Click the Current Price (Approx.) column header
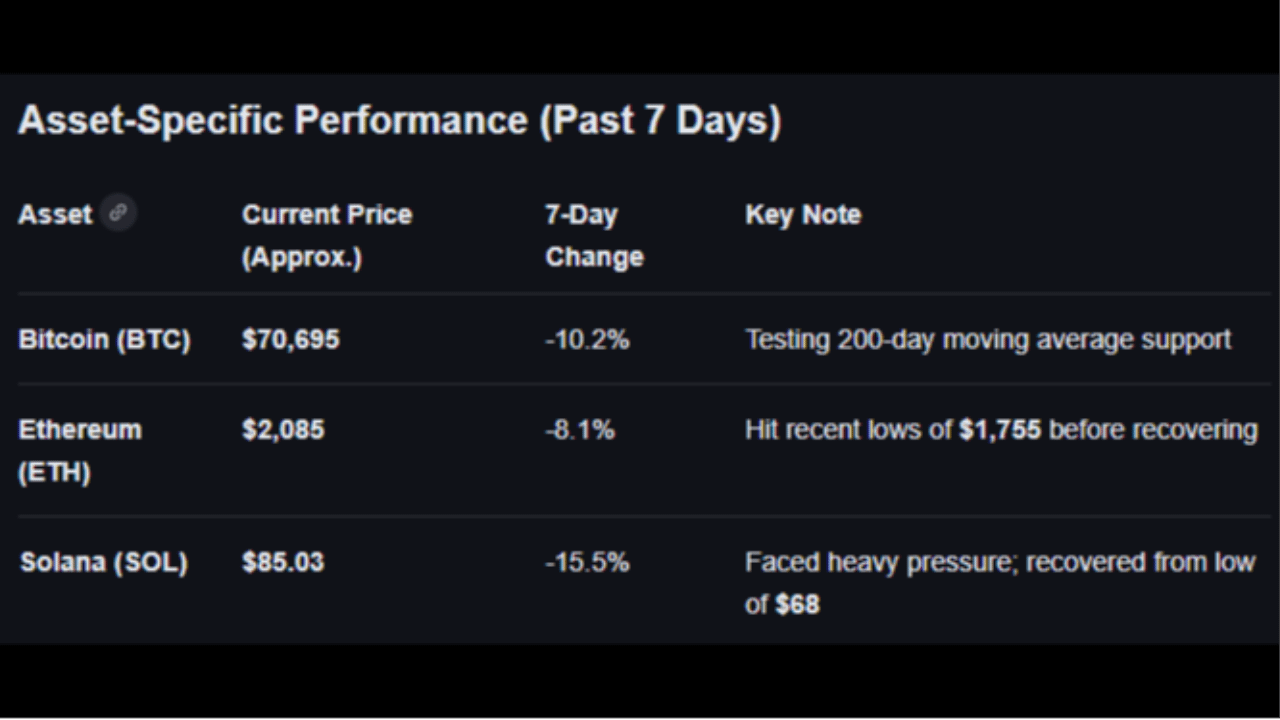 pyautogui.click(x=326, y=235)
